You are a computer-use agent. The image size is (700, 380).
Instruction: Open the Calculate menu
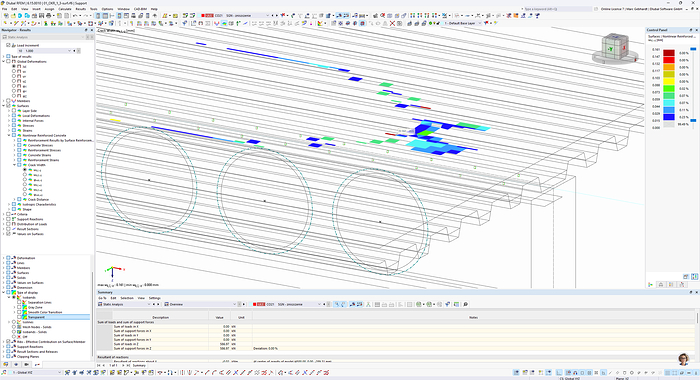tap(65, 9)
